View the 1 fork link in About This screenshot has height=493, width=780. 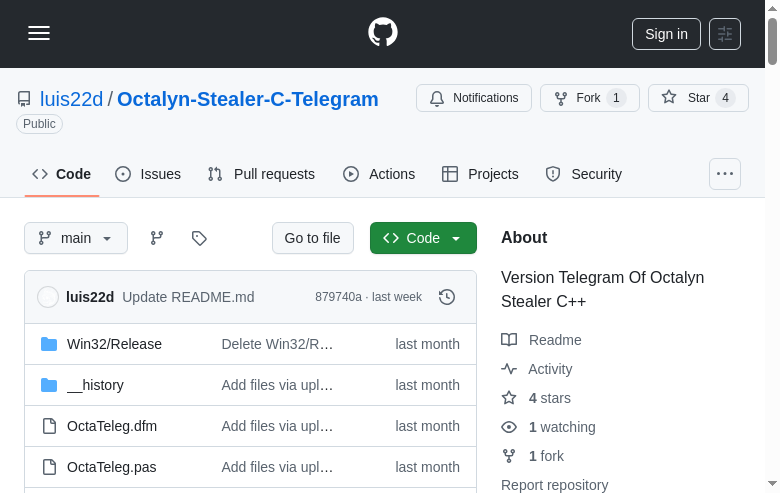click(532, 456)
